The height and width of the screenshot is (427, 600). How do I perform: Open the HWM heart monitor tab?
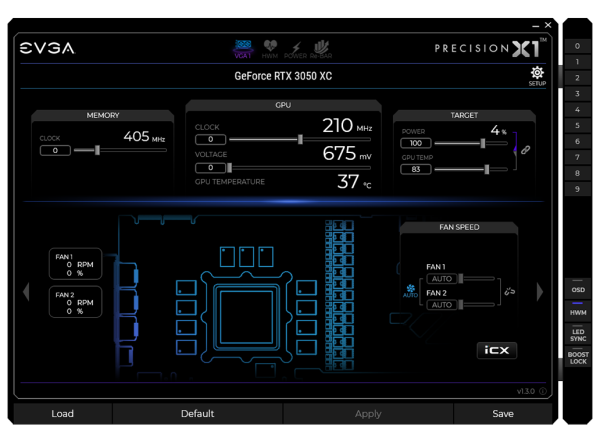pyautogui.click(x=270, y=49)
